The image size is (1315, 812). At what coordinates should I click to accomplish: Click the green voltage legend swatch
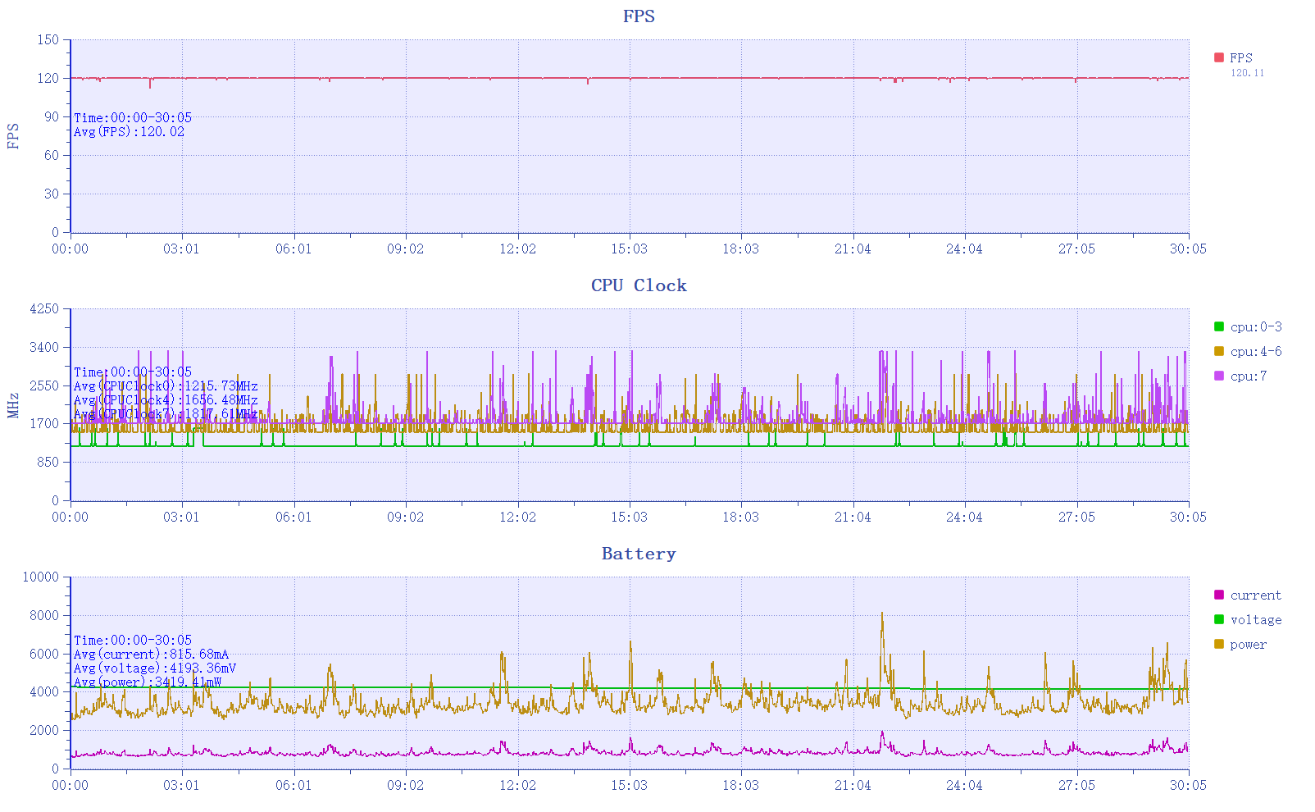1218,620
